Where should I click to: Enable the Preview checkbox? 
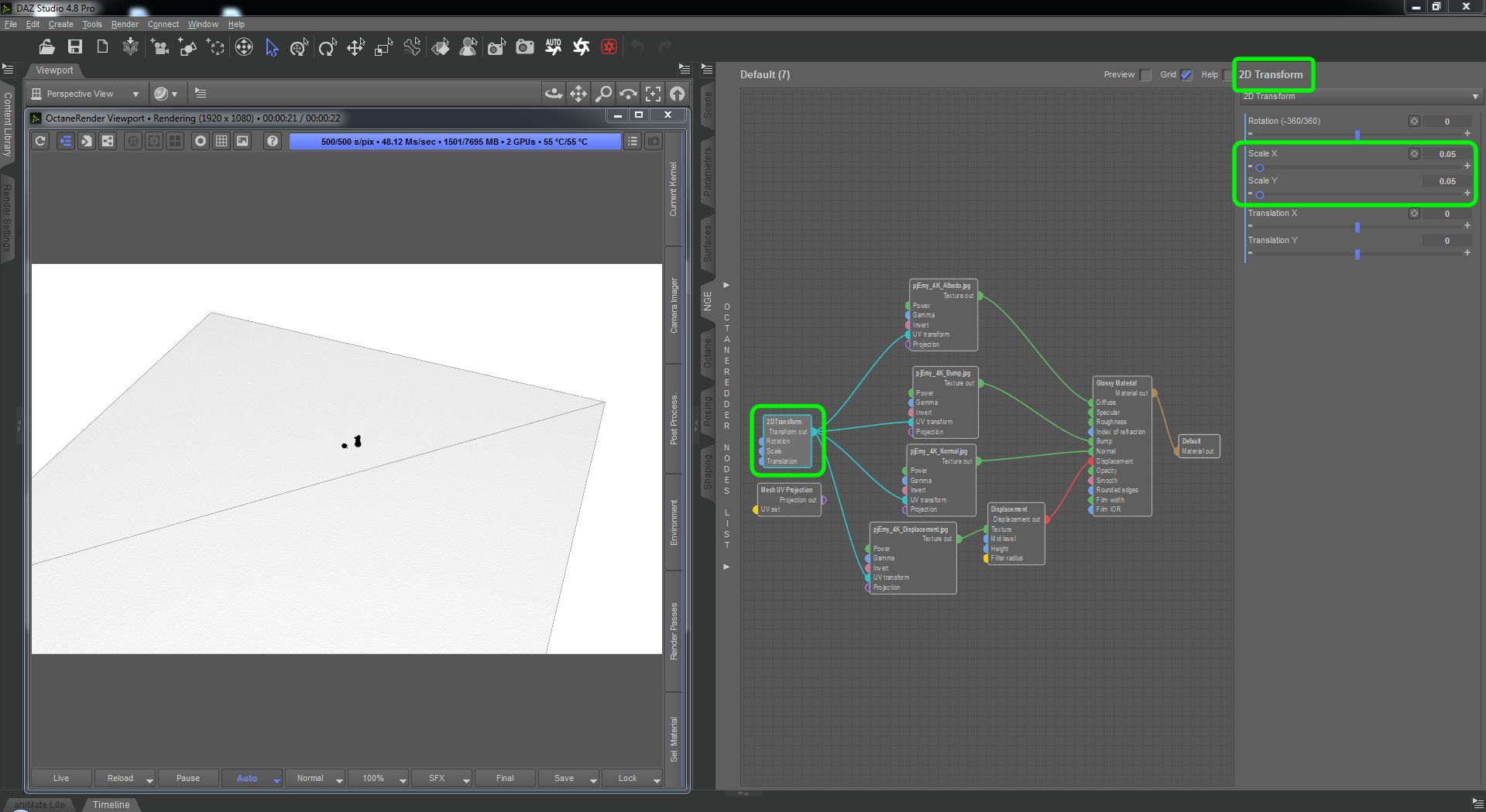tap(1145, 75)
